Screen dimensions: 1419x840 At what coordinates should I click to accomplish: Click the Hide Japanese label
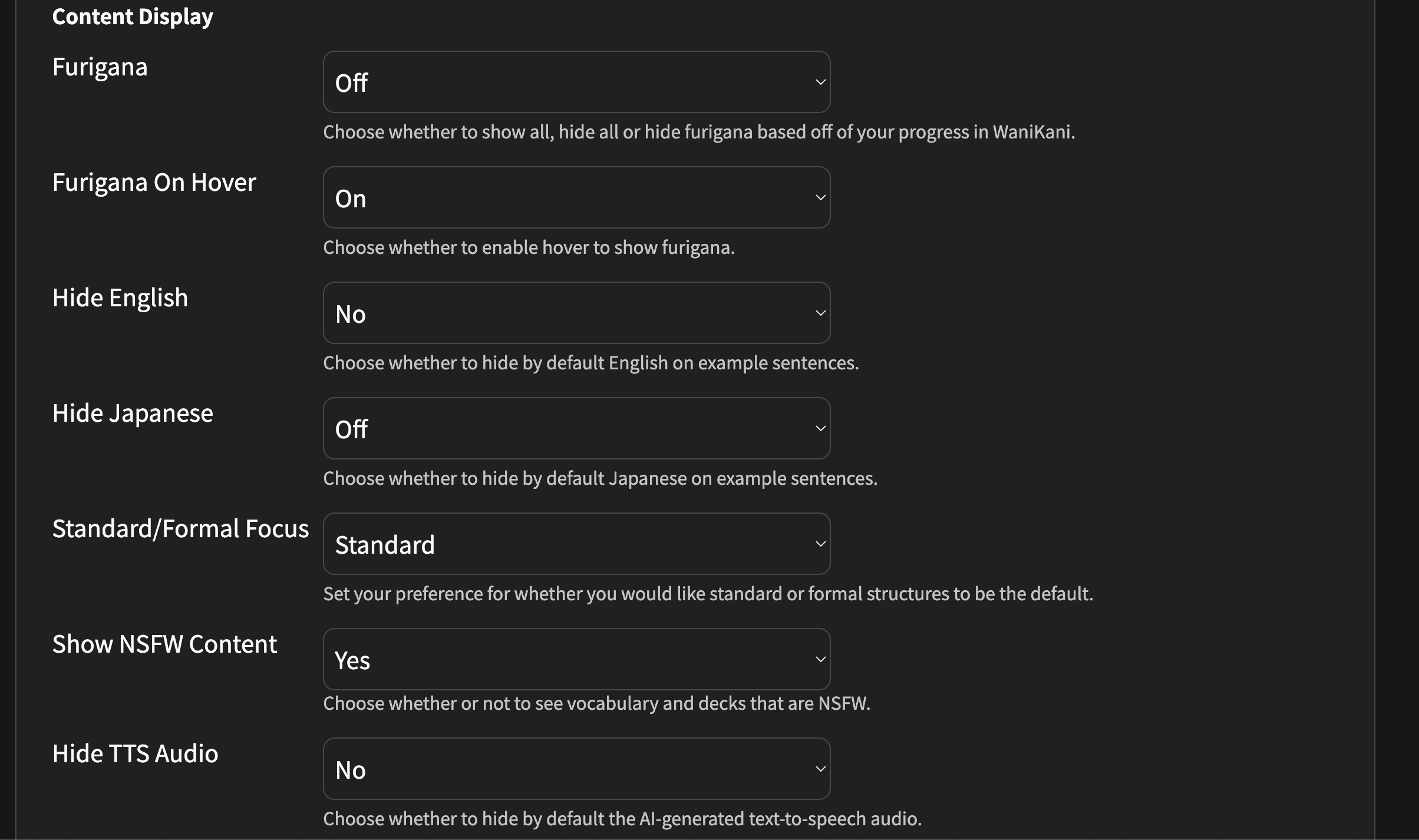click(133, 414)
